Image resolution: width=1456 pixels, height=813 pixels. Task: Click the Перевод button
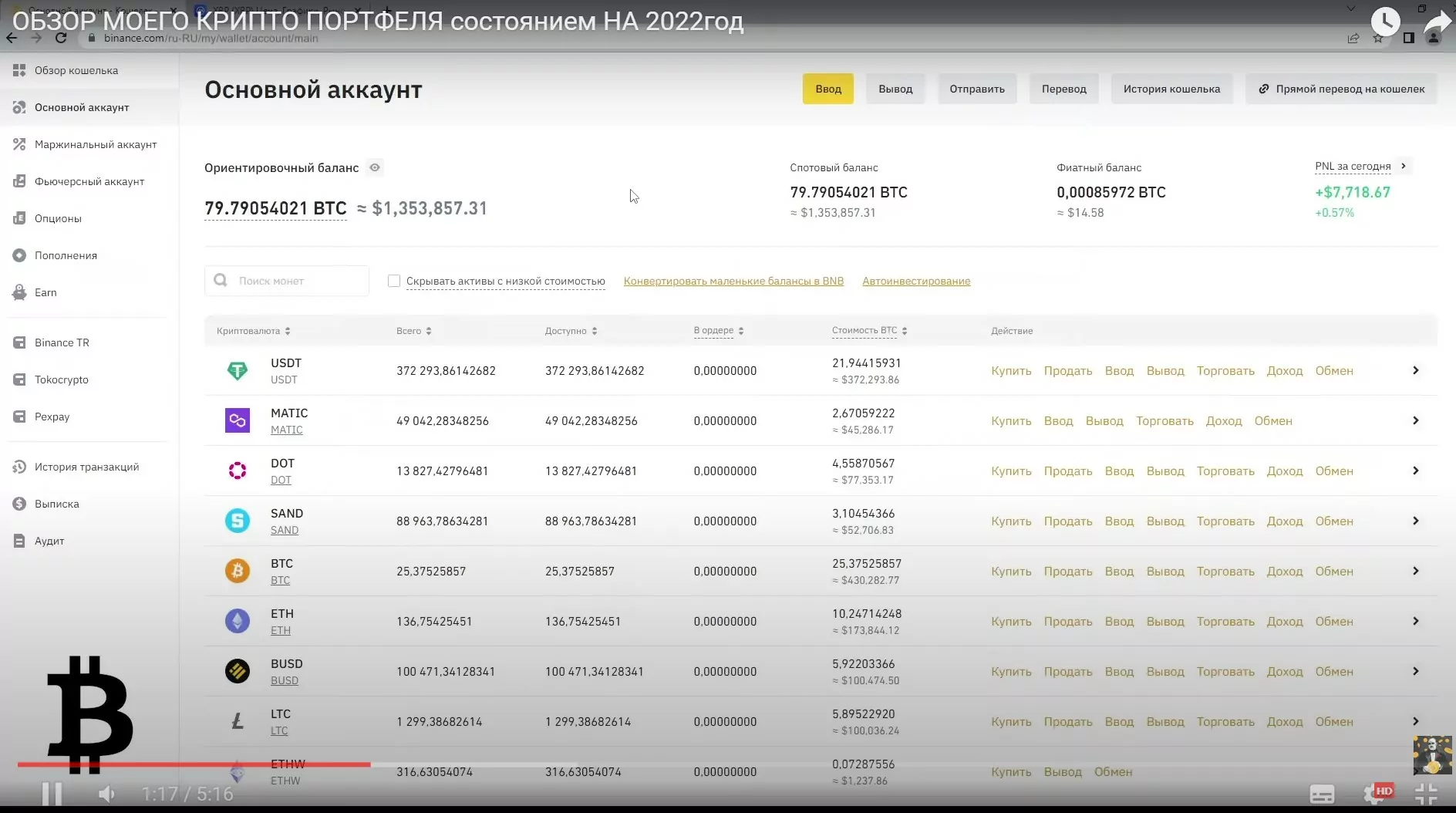point(1064,89)
